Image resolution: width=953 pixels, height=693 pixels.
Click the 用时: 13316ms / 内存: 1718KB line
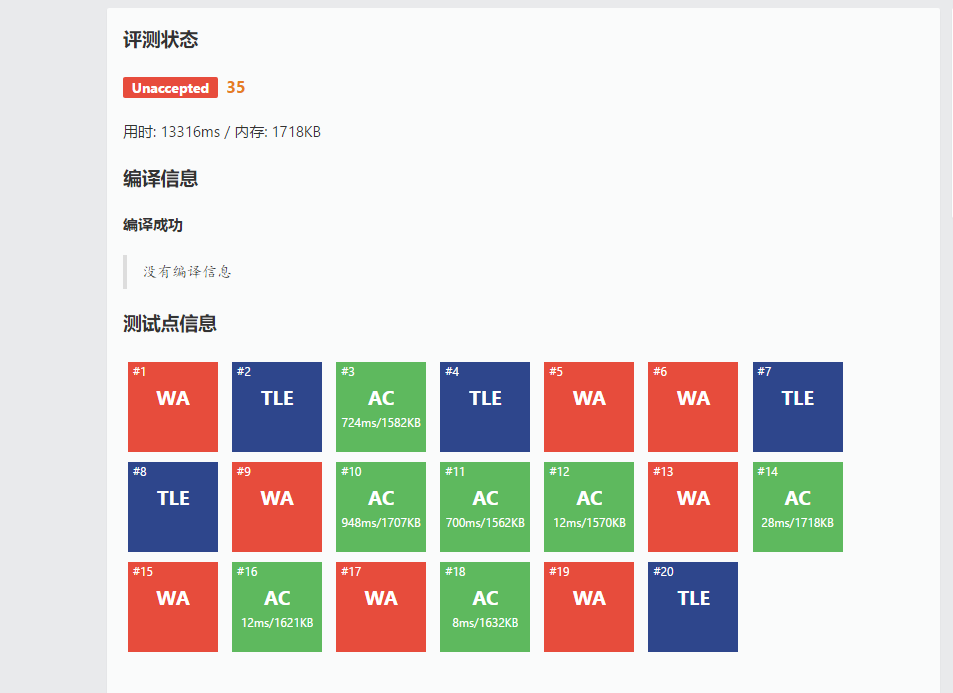(x=222, y=132)
